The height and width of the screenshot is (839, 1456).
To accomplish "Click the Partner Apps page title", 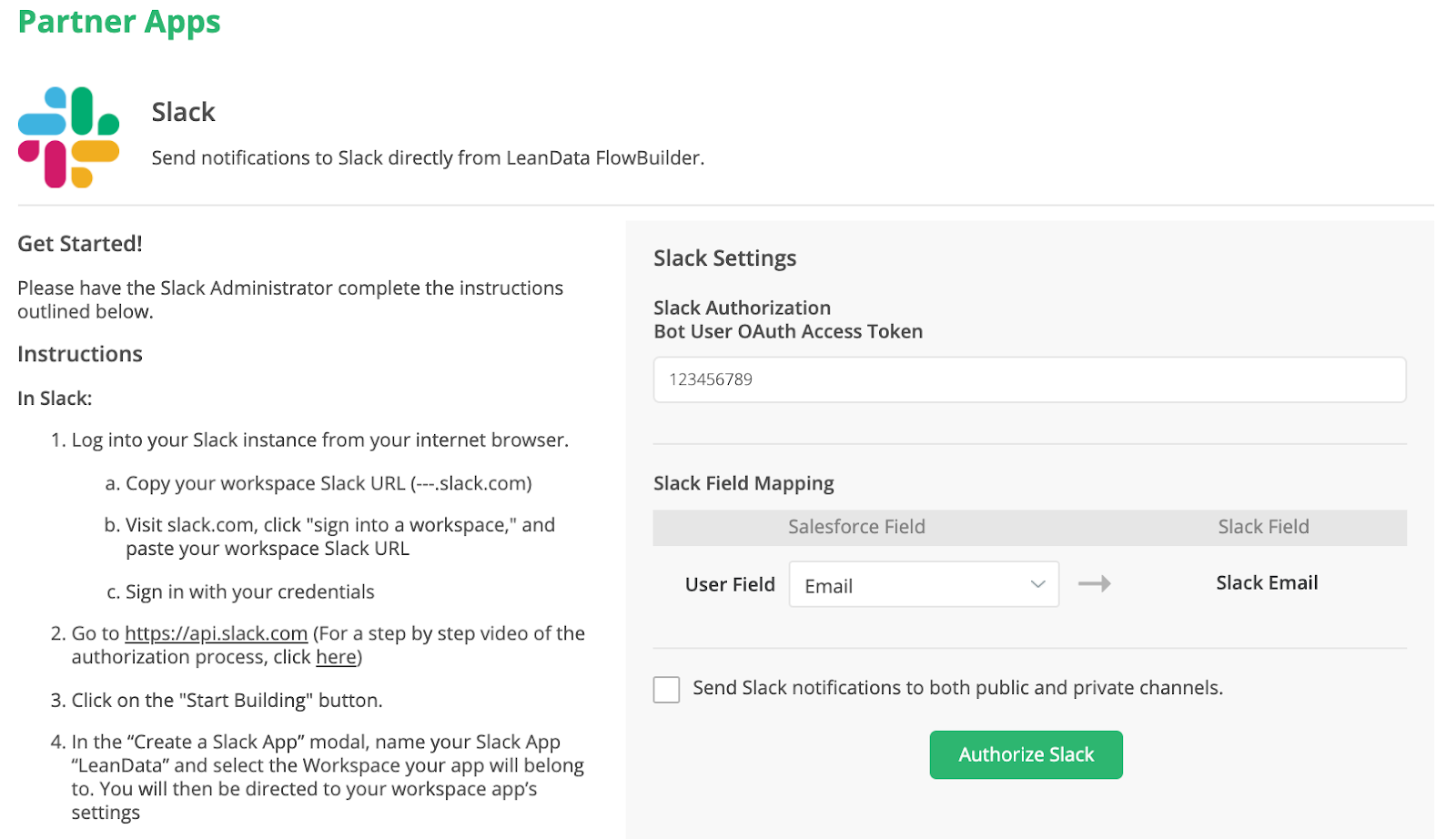I will click(x=118, y=21).
